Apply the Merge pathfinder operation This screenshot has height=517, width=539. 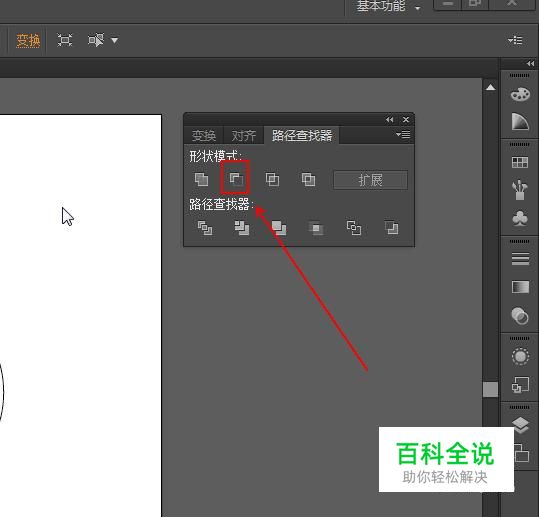279,228
